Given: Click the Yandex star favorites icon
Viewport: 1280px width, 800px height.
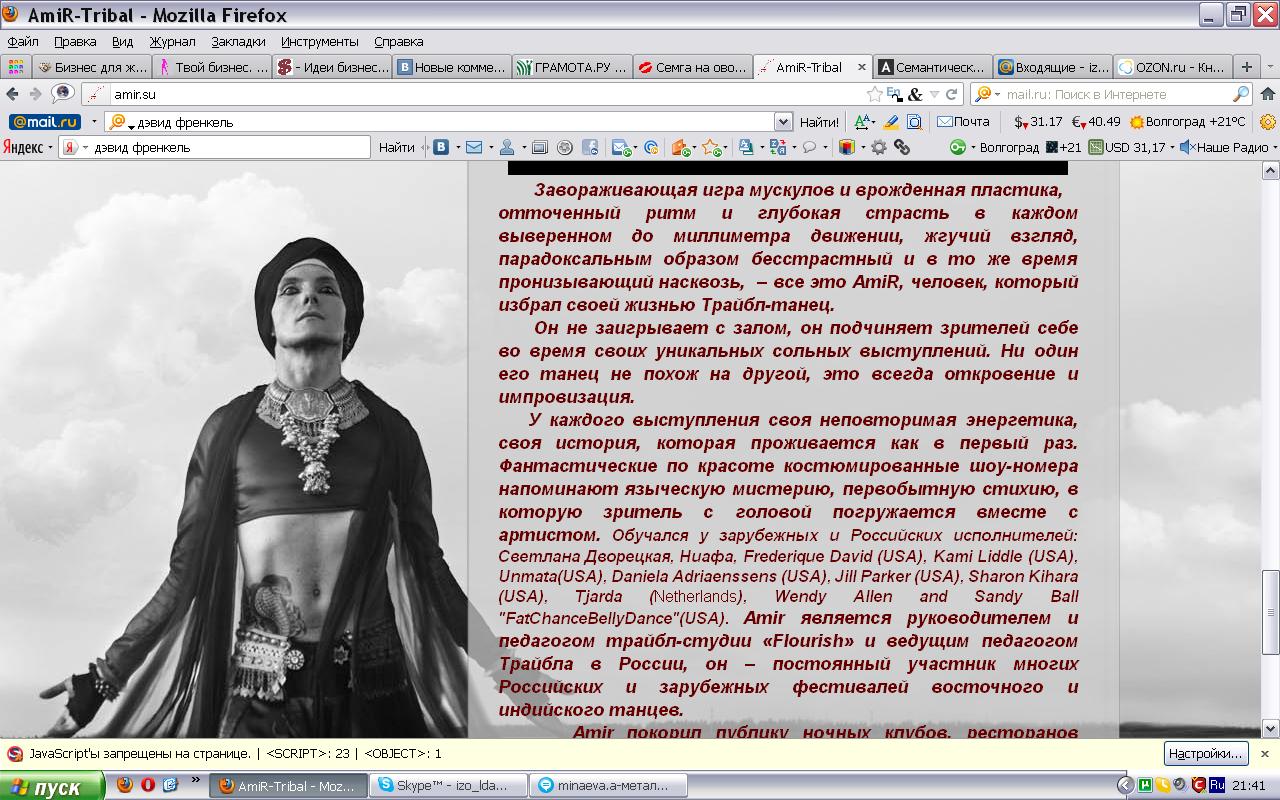Looking at the screenshot, I should click(x=711, y=147).
